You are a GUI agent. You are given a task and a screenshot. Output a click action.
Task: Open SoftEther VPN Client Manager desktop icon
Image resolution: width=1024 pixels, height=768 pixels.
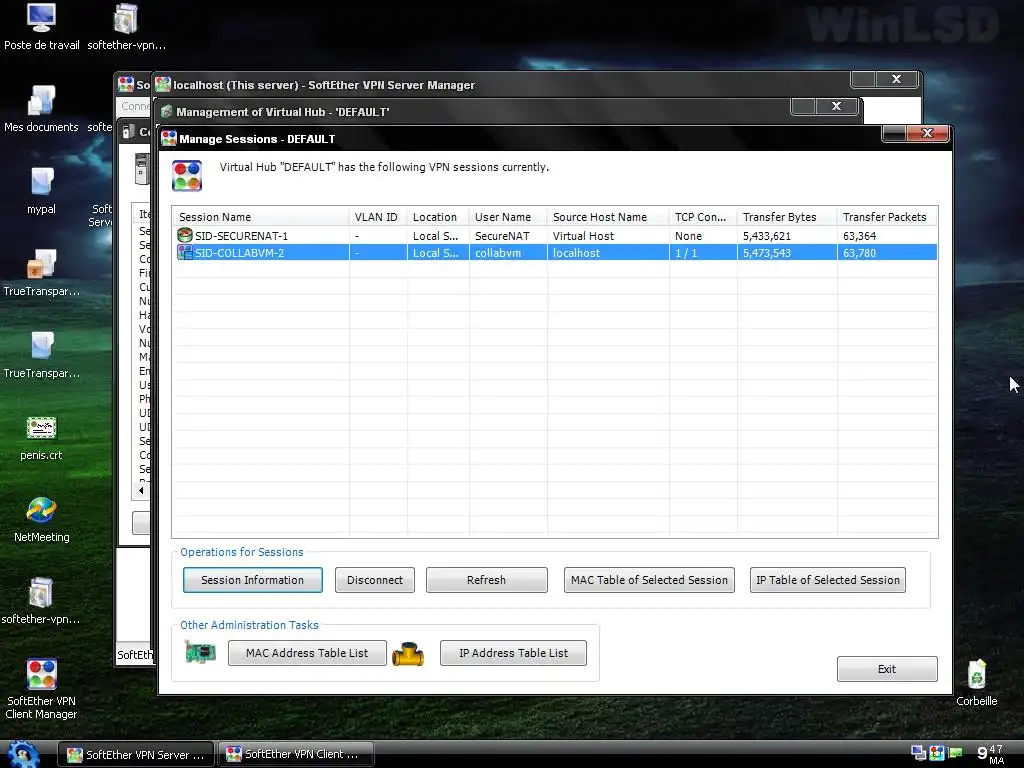(41, 688)
